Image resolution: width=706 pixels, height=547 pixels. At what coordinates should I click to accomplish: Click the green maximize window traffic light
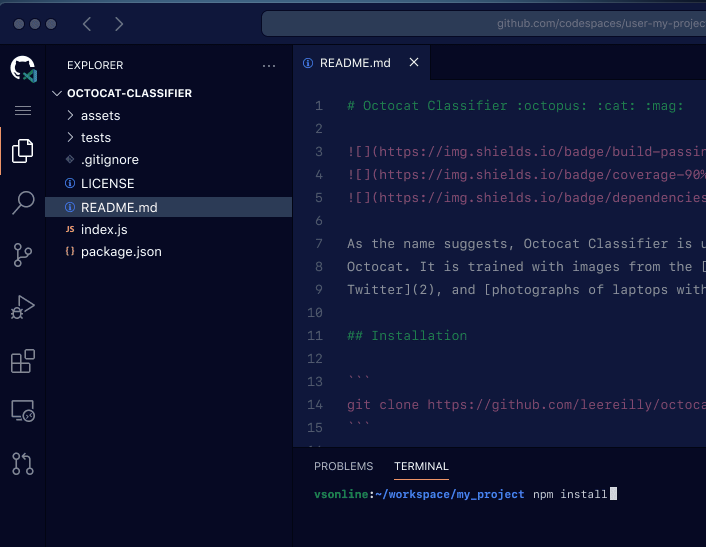(x=51, y=24)
